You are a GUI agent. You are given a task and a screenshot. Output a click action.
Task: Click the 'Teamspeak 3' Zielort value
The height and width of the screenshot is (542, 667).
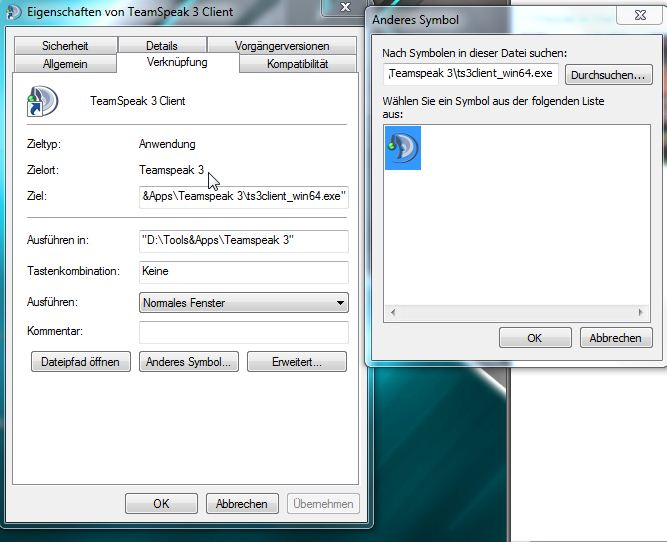click(x=171, y=170)
